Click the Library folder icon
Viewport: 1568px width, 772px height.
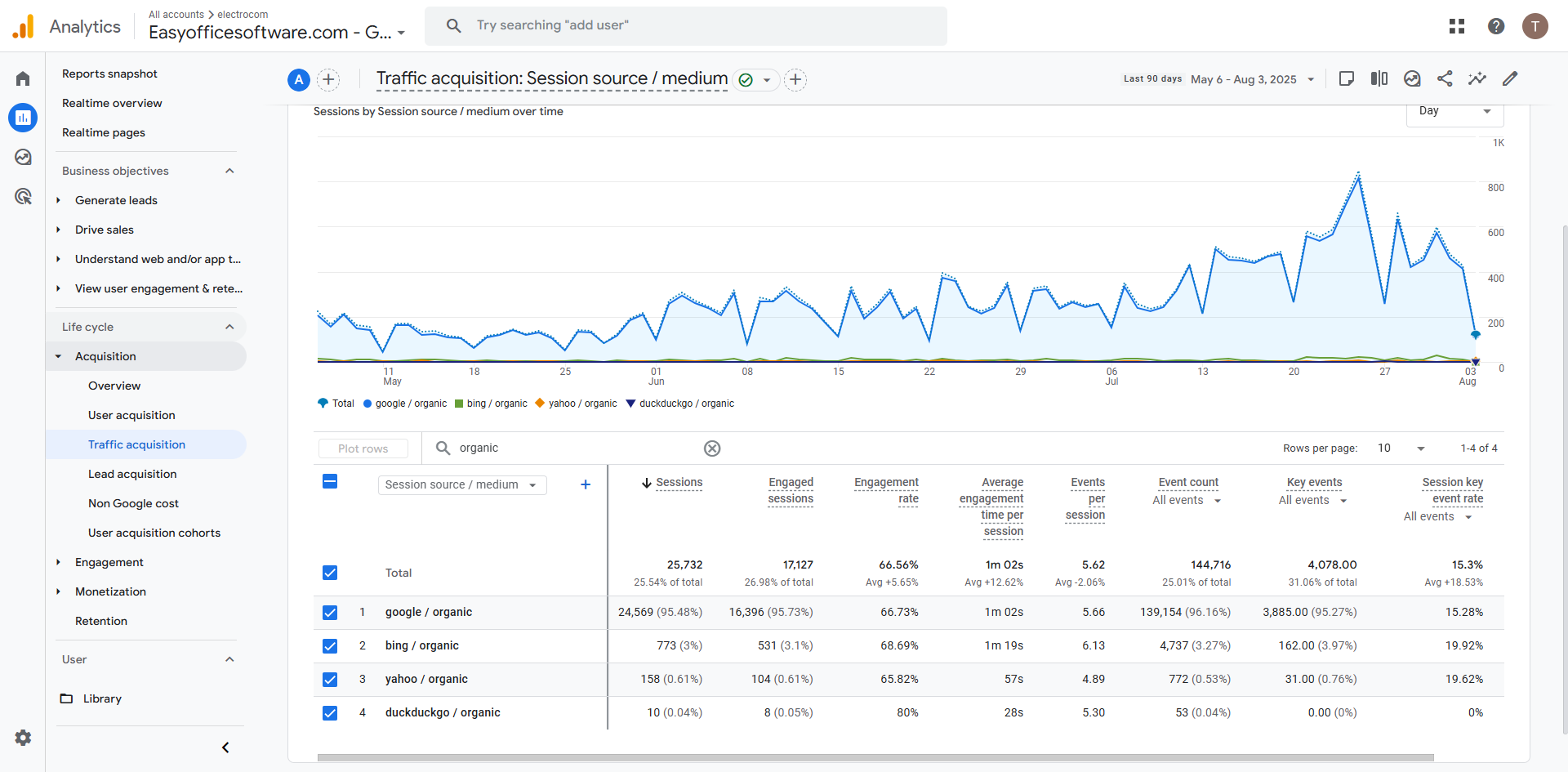tap(67, 698)
